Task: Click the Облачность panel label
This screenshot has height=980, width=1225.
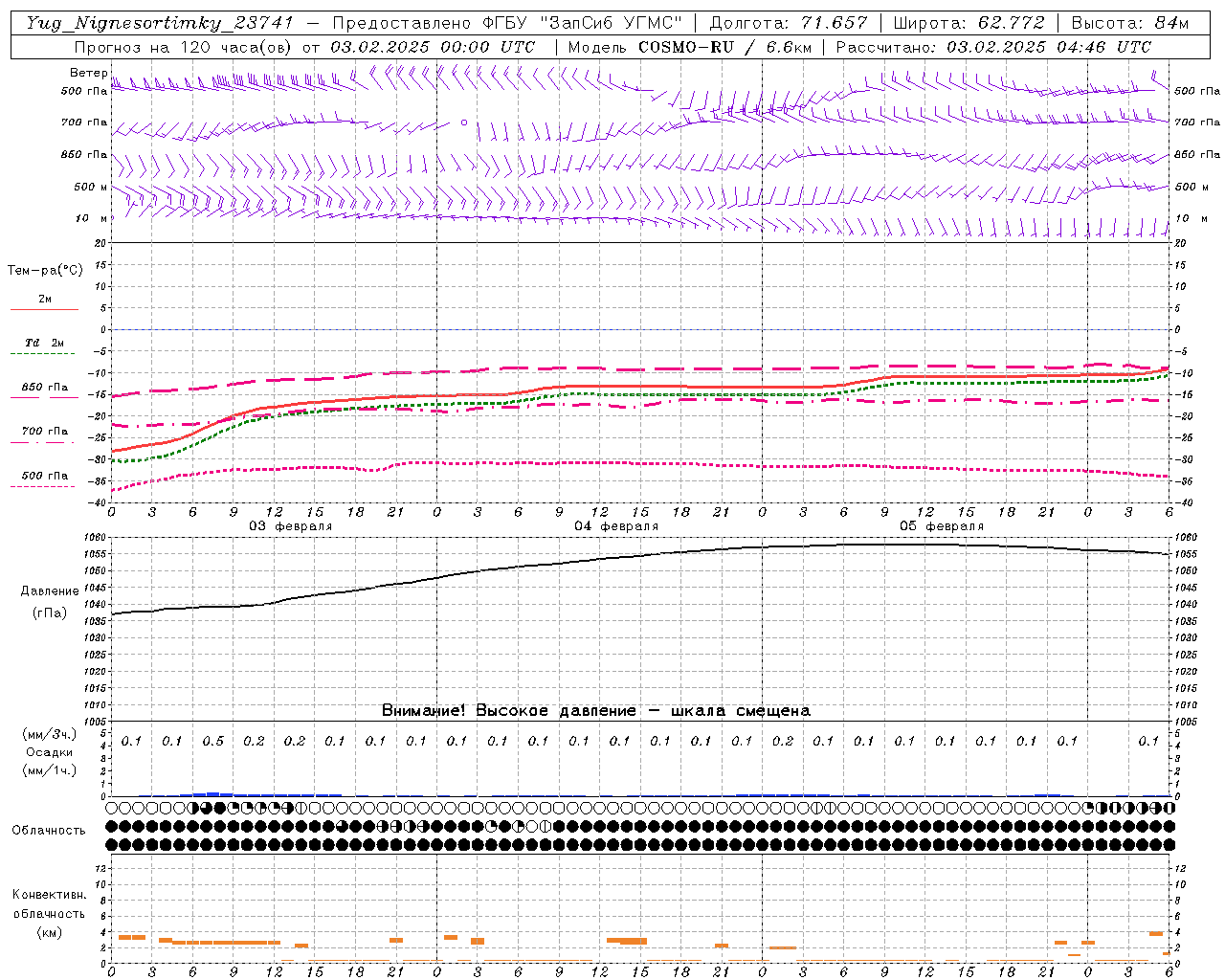Action: point(49,831)
